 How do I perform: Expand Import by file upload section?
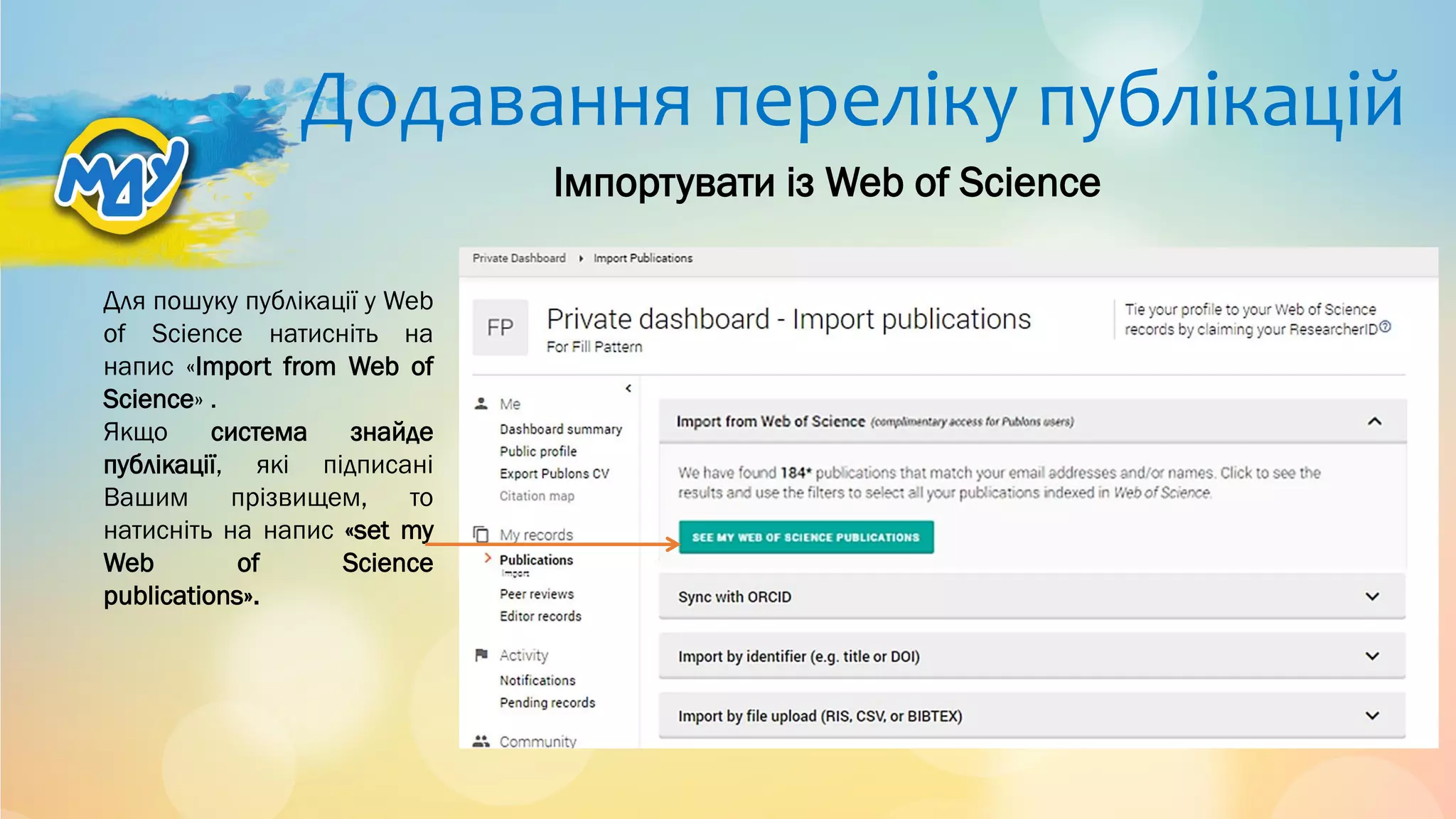[1373, 716]
